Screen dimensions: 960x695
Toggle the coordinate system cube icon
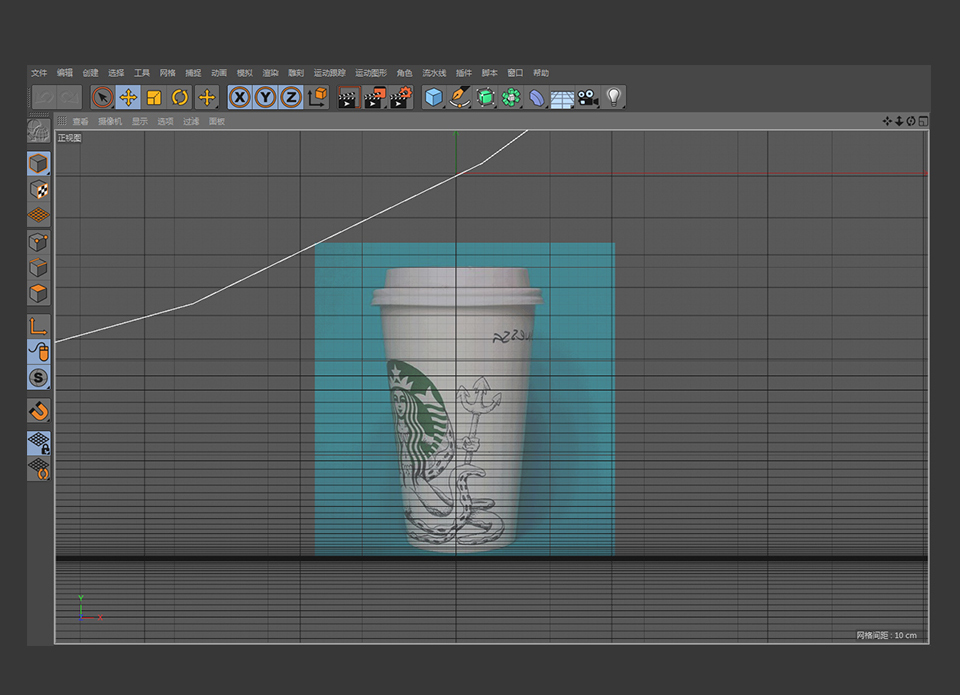click(317, 97)
